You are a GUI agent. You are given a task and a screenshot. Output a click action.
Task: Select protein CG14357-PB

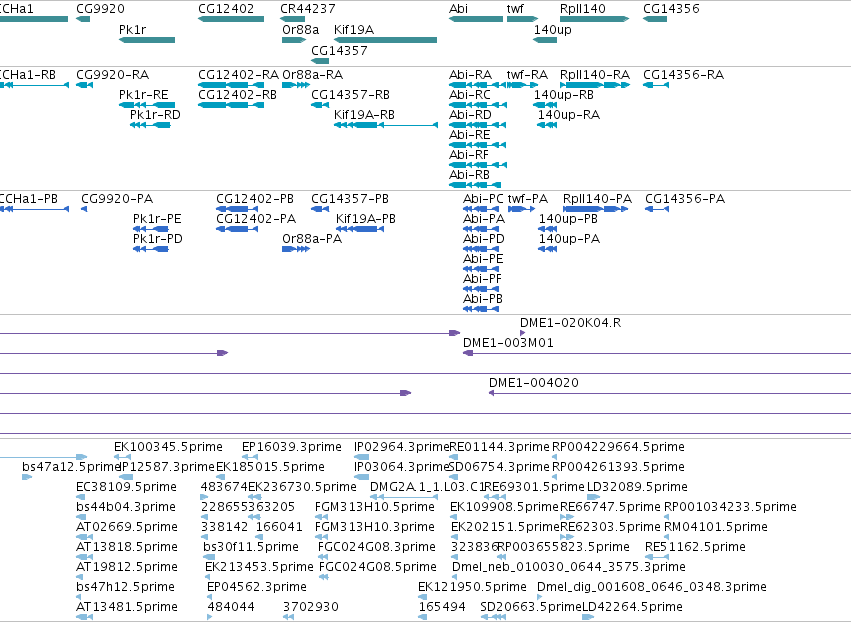coord(320,210)
